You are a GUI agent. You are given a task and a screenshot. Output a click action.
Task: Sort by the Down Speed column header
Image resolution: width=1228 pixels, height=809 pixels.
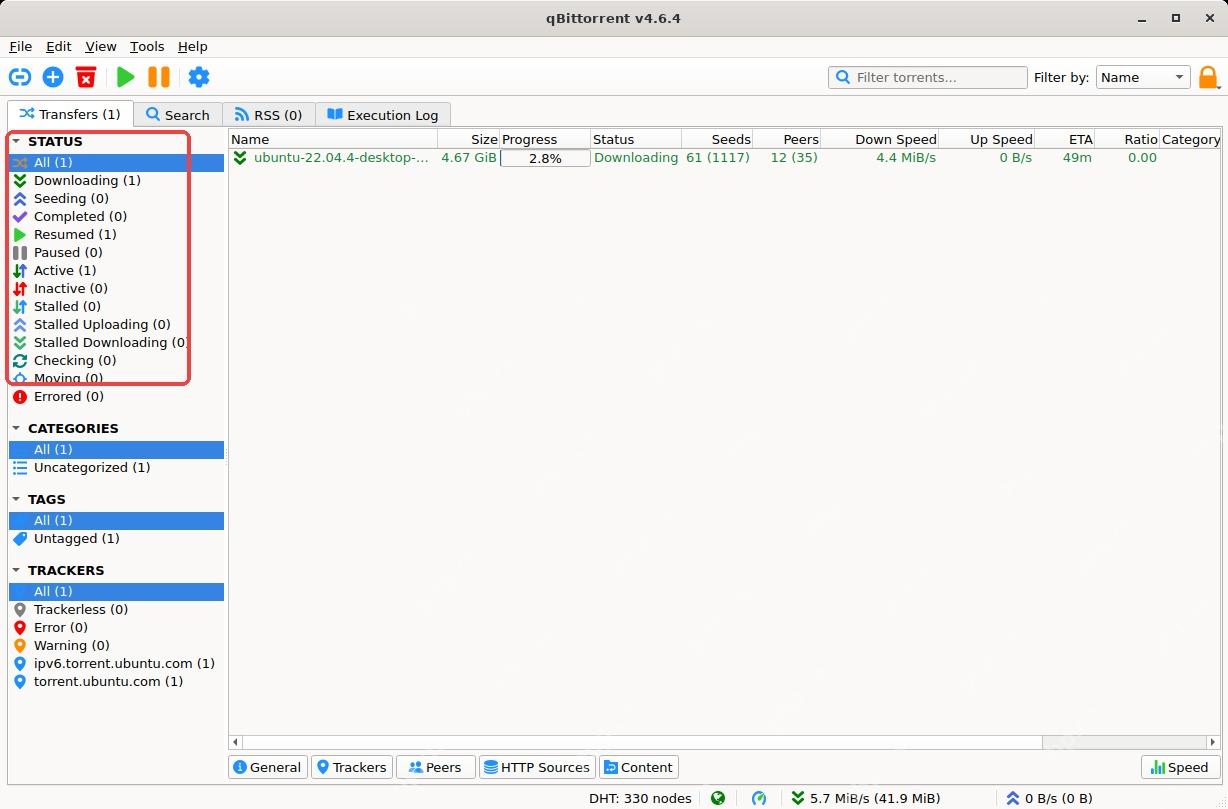coord(880,139)
